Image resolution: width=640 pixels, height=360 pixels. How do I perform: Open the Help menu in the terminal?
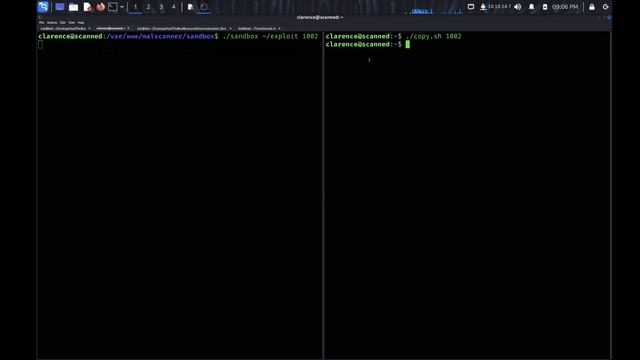click(x=81, y=22)
